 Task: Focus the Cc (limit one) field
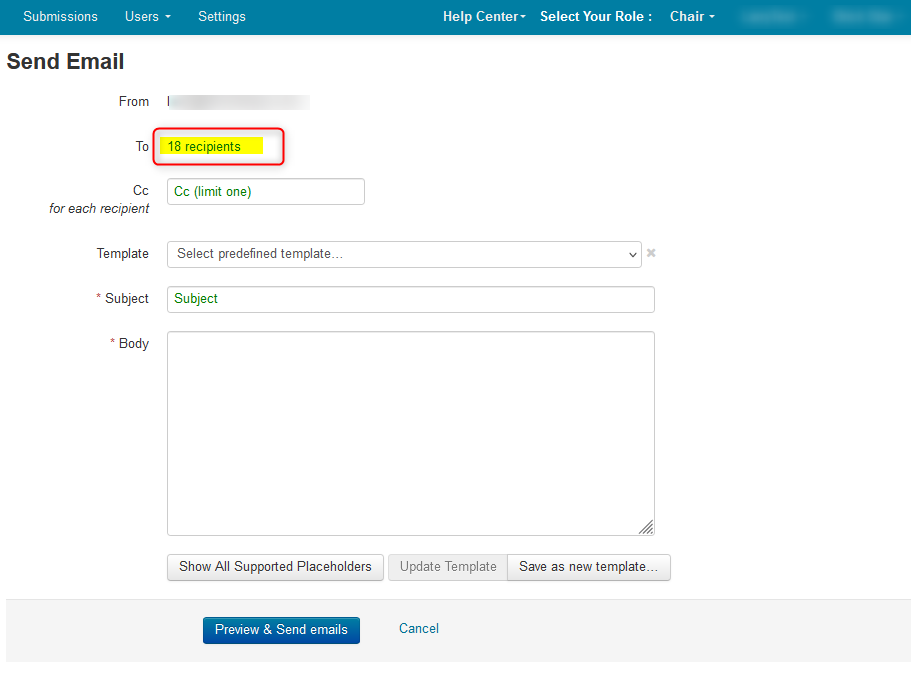click(266, 192)
